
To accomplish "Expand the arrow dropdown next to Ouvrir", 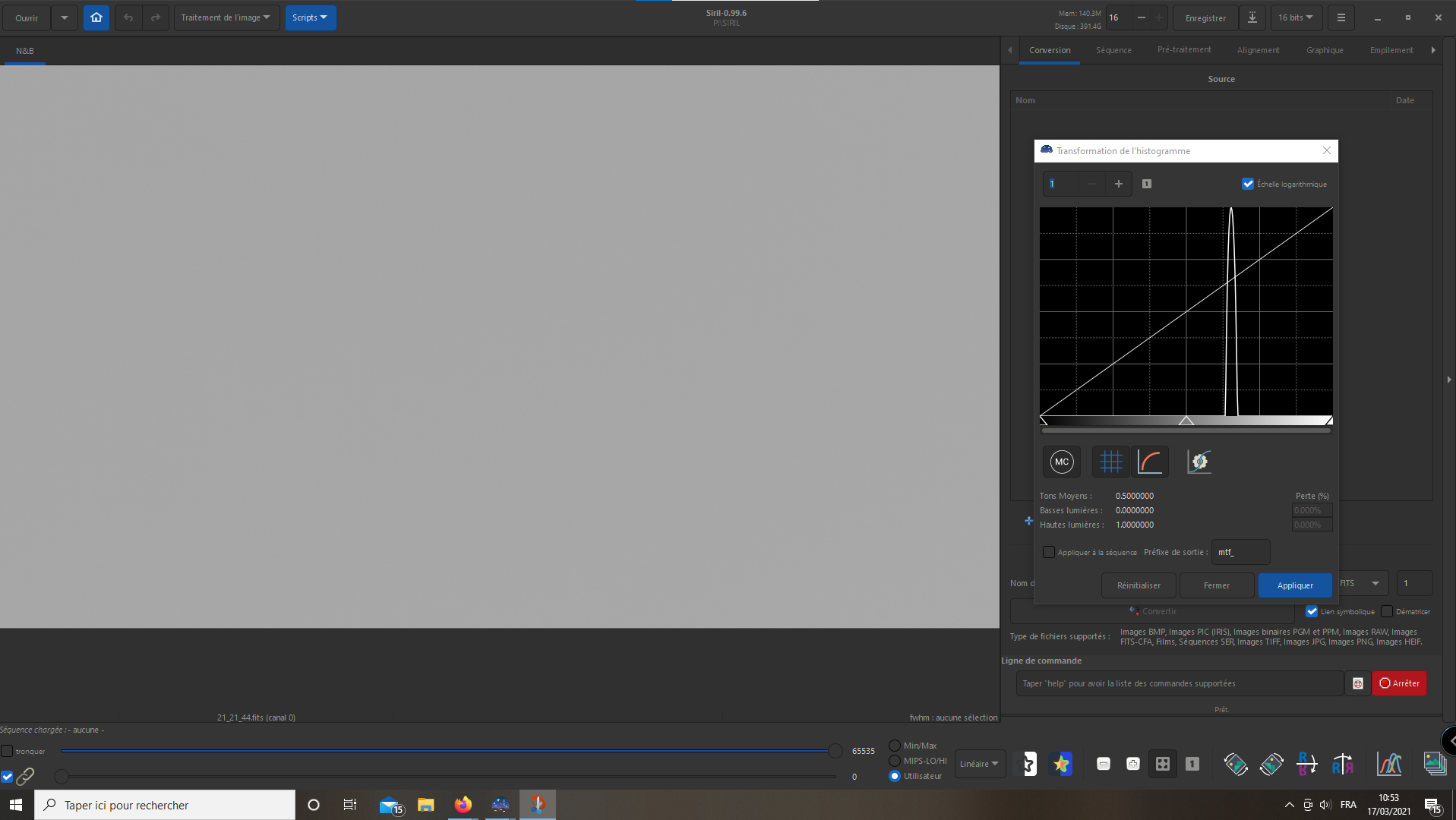I will tap(65, 17).
